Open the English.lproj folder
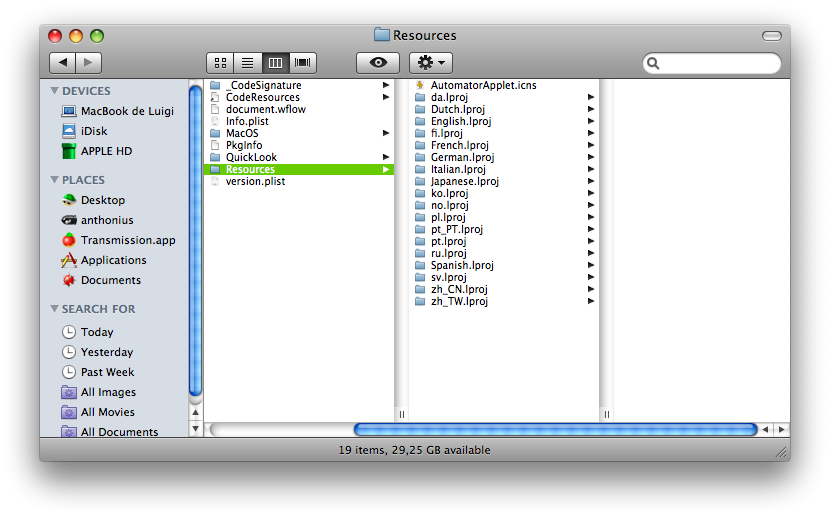The height and width of the screenshot is (516, 830). point(504,121)
